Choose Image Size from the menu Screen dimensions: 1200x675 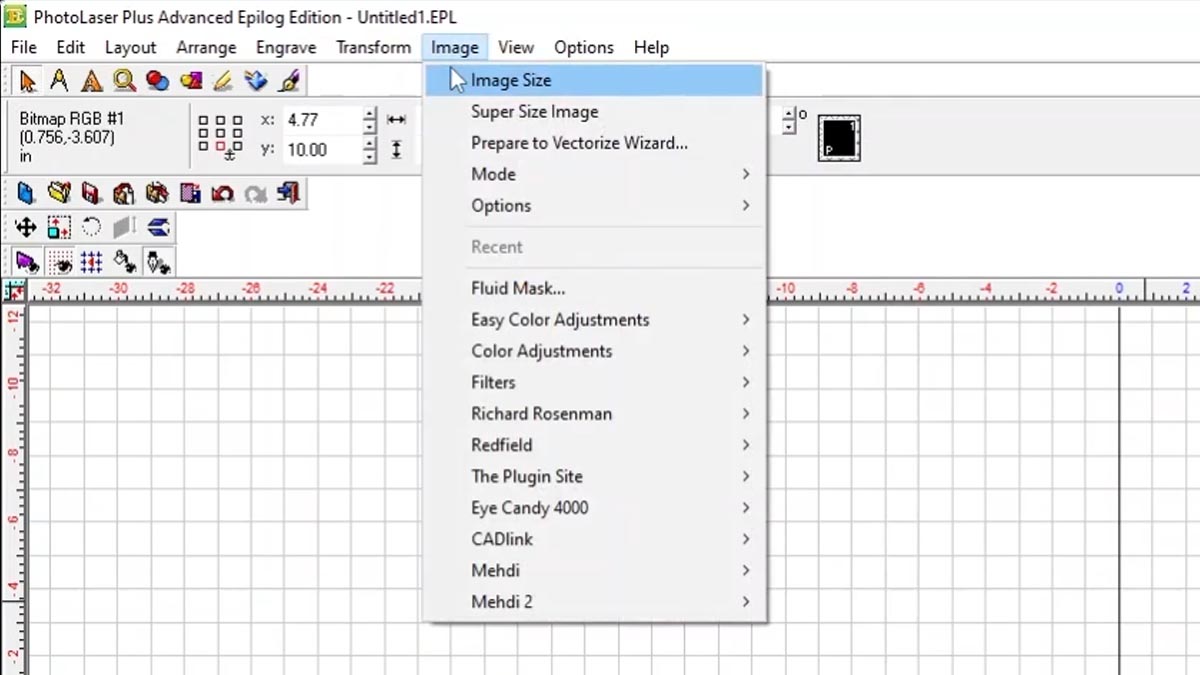tap(511, 80)
